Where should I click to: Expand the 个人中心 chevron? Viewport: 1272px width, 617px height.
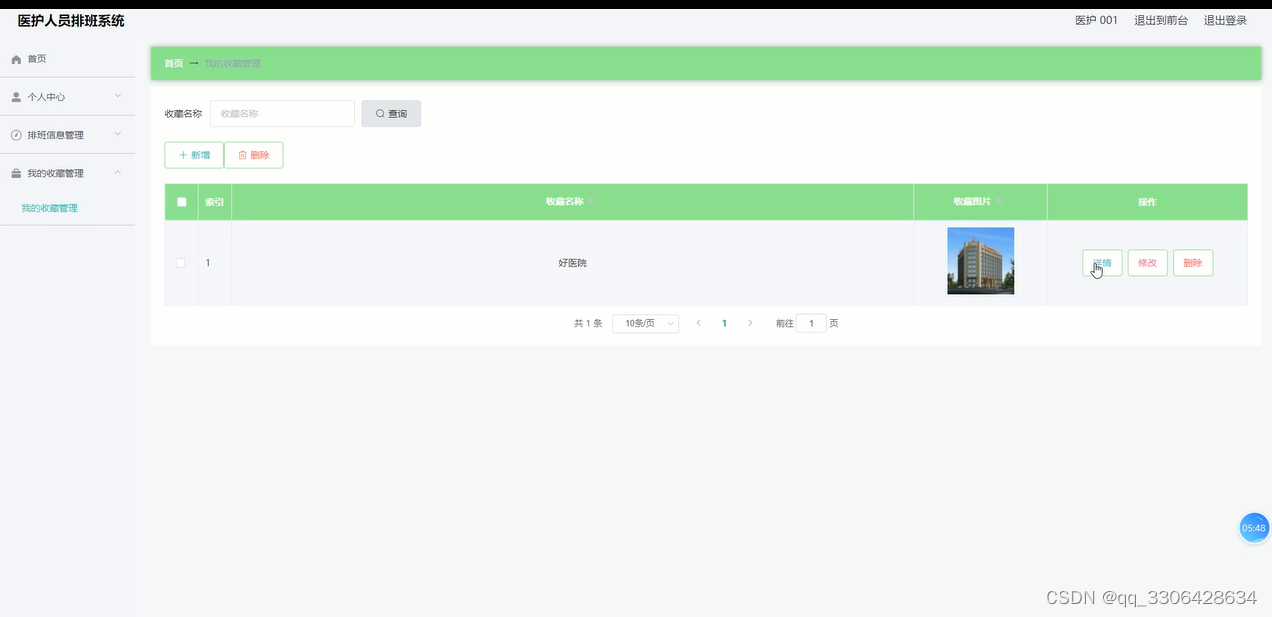pos(118,96)
